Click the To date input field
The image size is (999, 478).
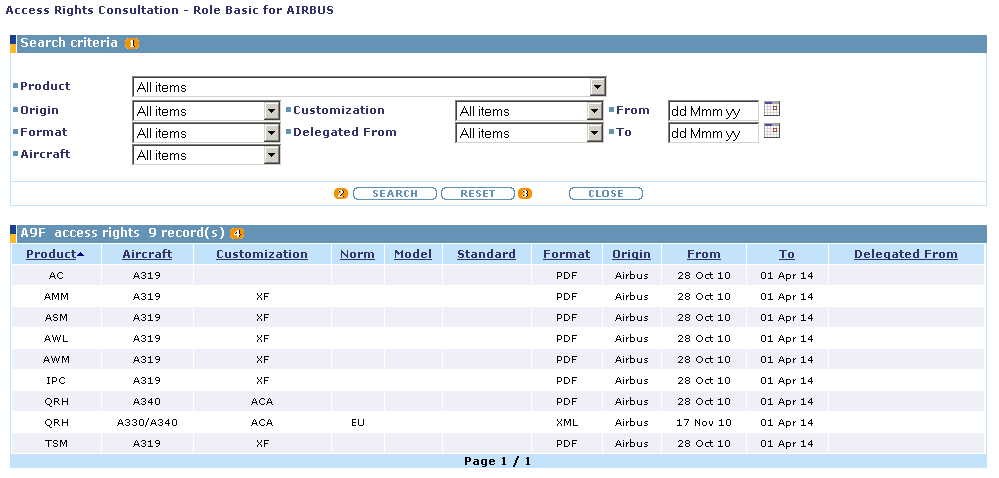click(x=714, y=133)
